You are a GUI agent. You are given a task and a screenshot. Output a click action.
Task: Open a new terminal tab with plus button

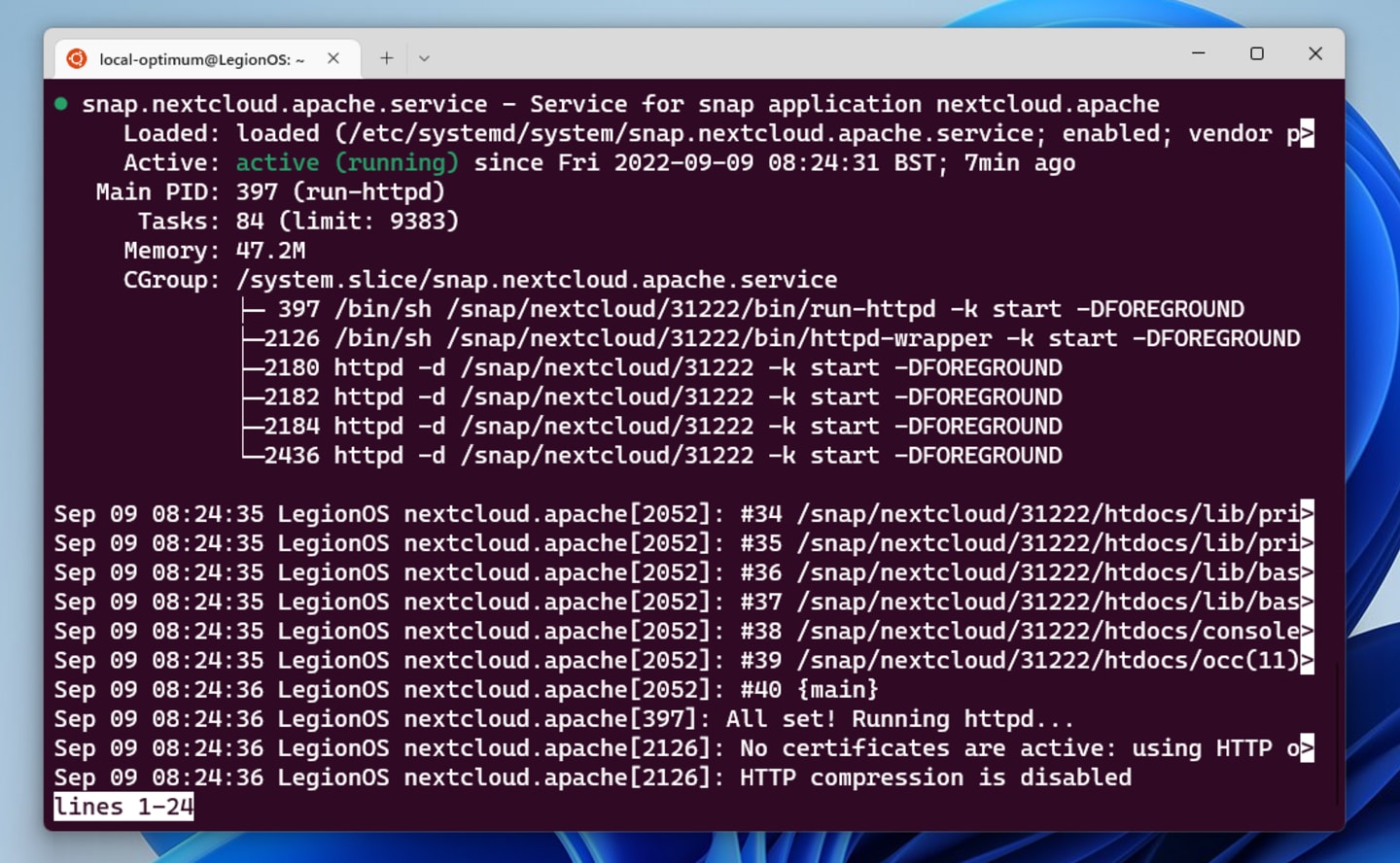(x=386, y=58)
